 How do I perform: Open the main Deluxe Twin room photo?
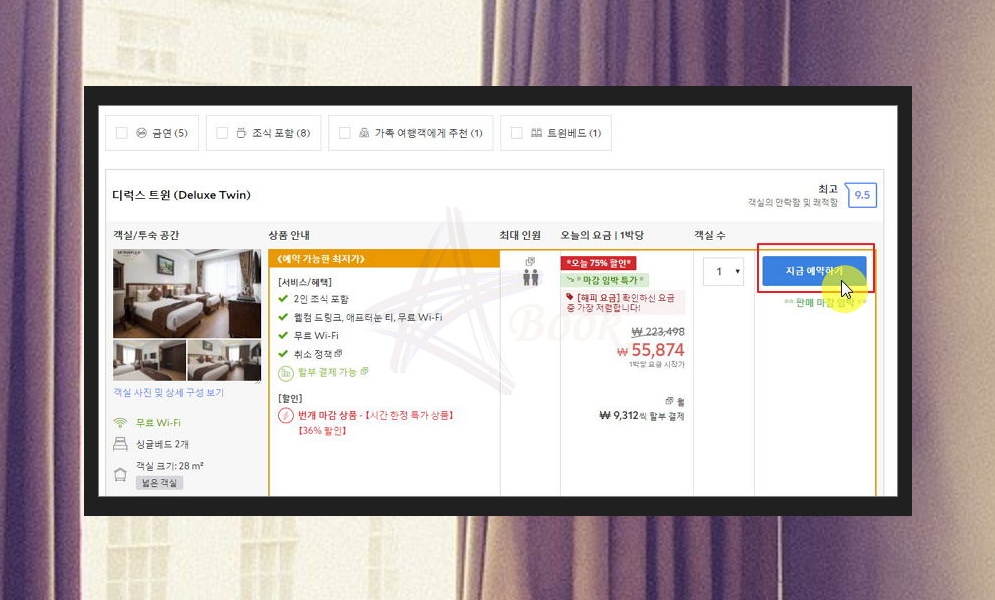187,293
